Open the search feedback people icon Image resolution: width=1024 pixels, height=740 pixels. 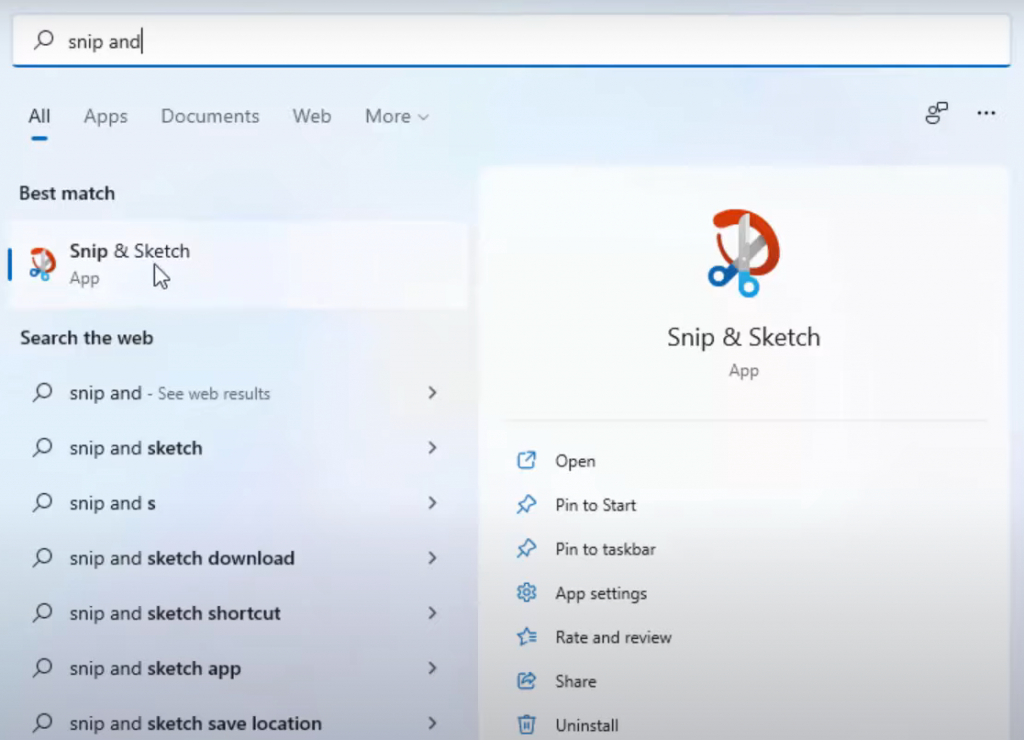936,114
